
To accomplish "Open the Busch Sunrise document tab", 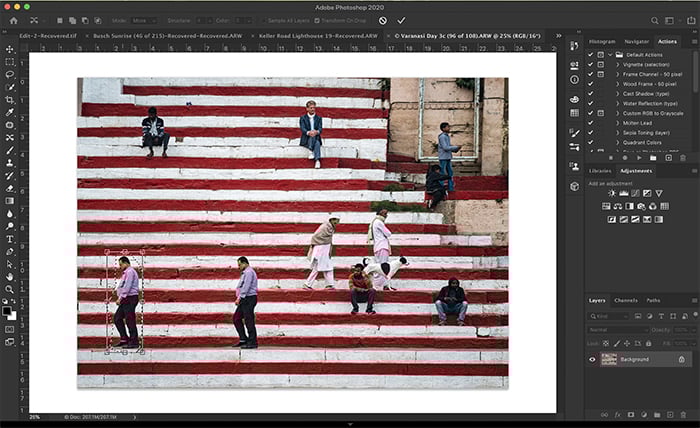I will (x=167, y=36).
